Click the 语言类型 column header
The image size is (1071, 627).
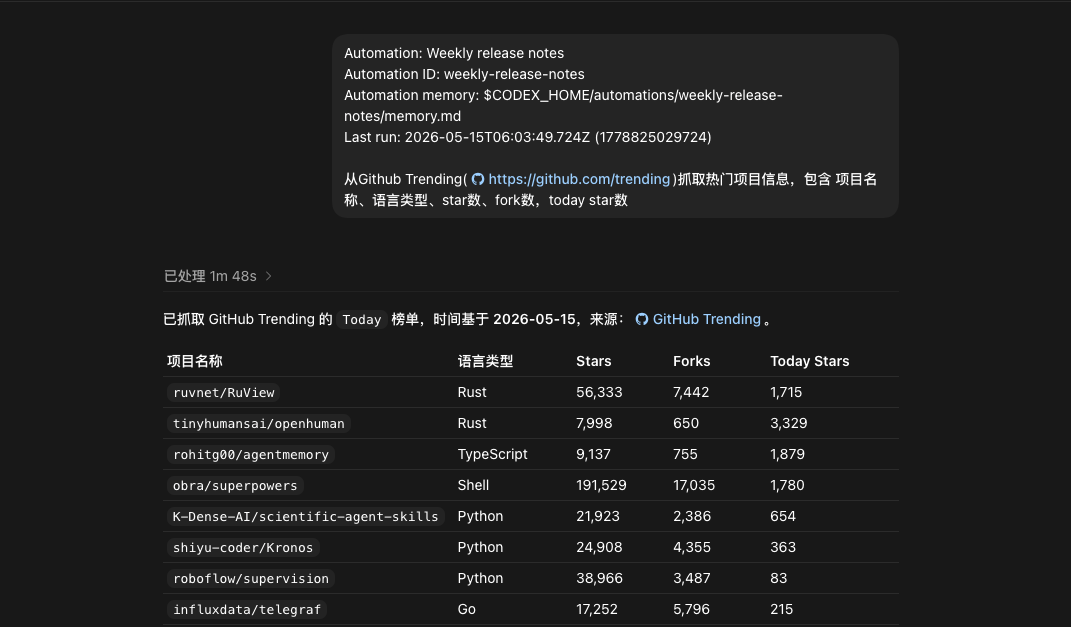485,361
